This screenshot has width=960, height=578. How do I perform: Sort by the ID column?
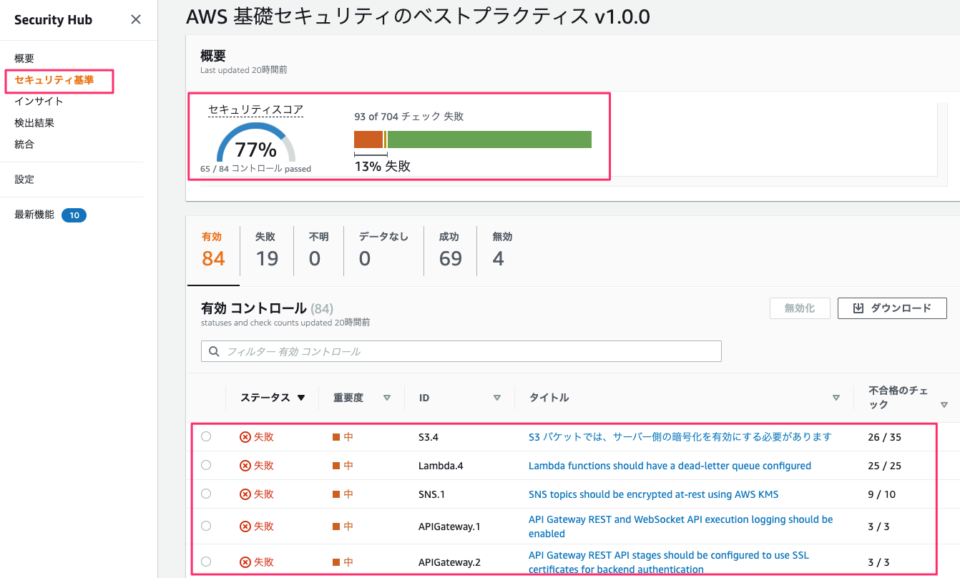(459, 397)
